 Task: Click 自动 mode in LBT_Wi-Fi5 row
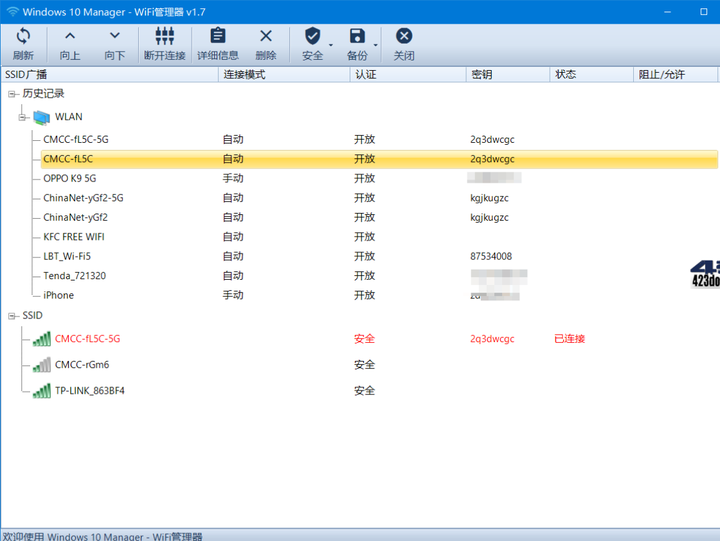233,256
